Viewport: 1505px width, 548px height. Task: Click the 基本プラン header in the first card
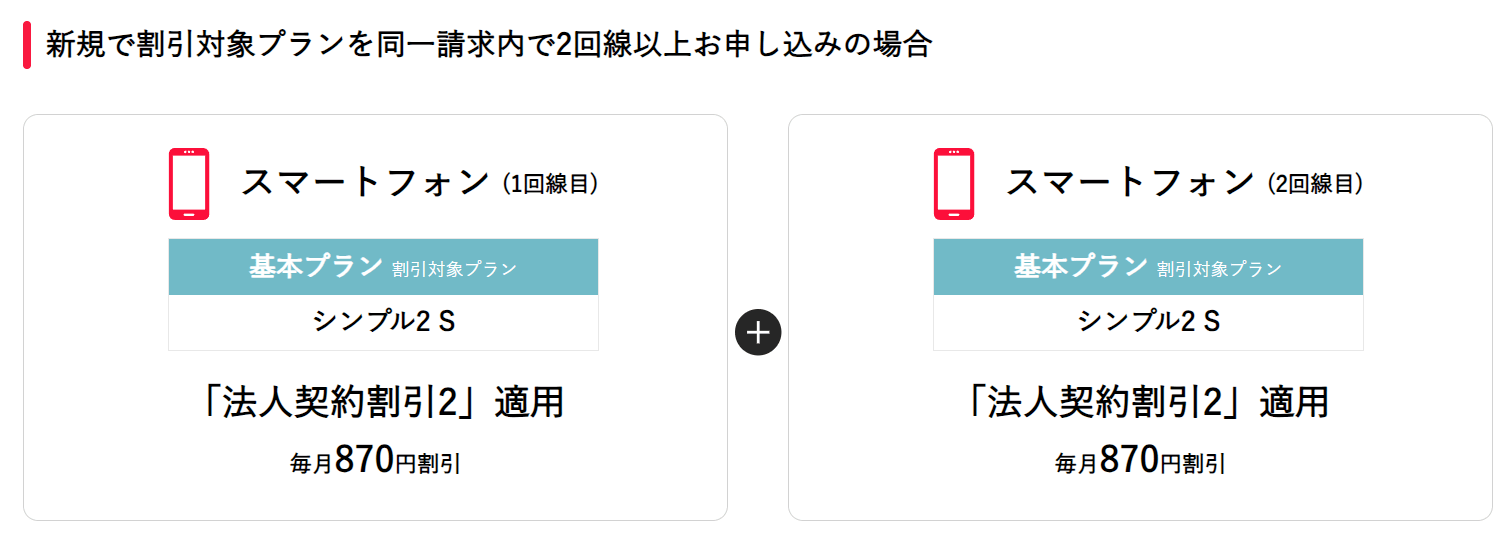tap(383, 267)
